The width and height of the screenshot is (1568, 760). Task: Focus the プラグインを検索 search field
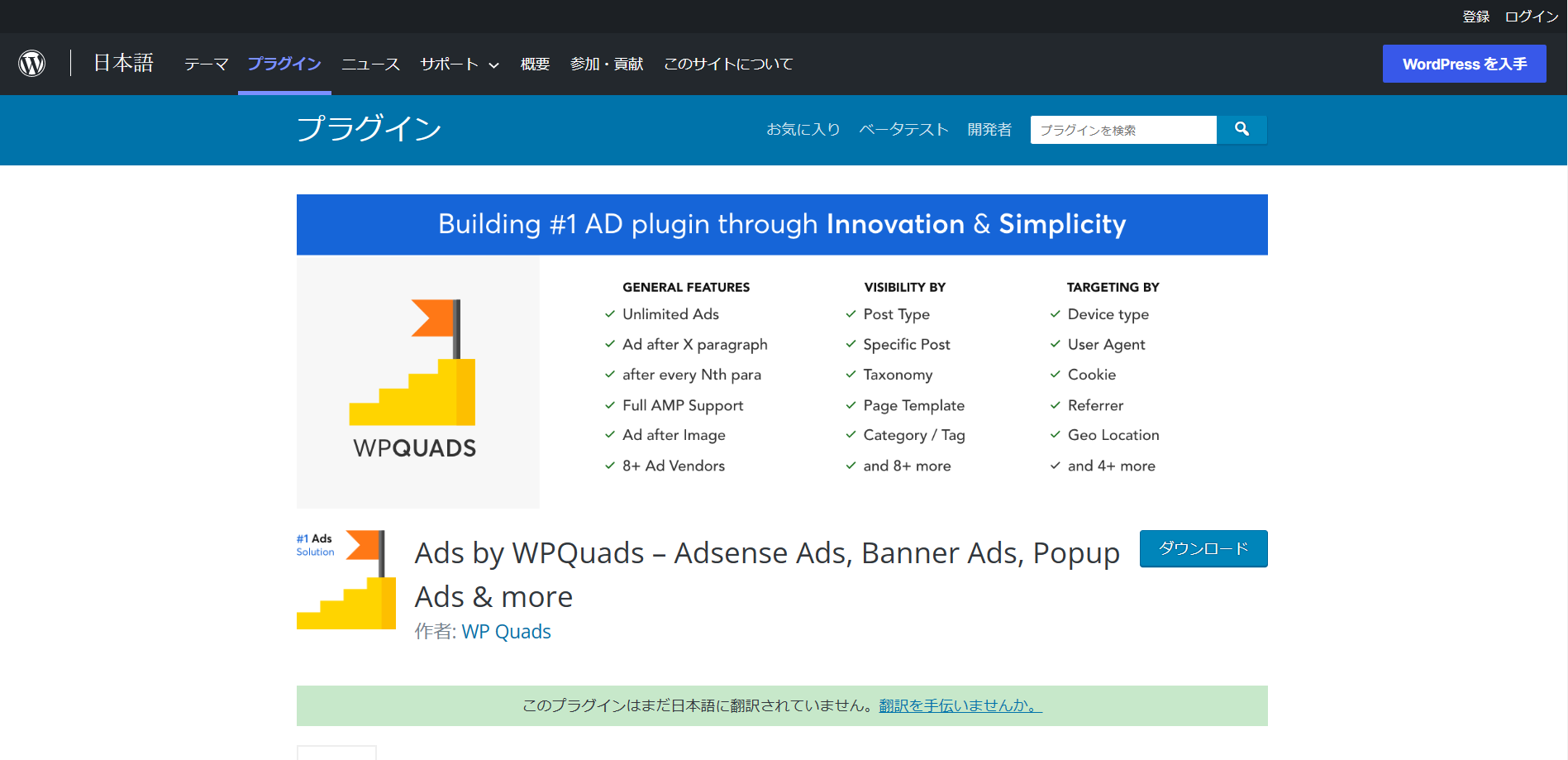(1123, 130)
